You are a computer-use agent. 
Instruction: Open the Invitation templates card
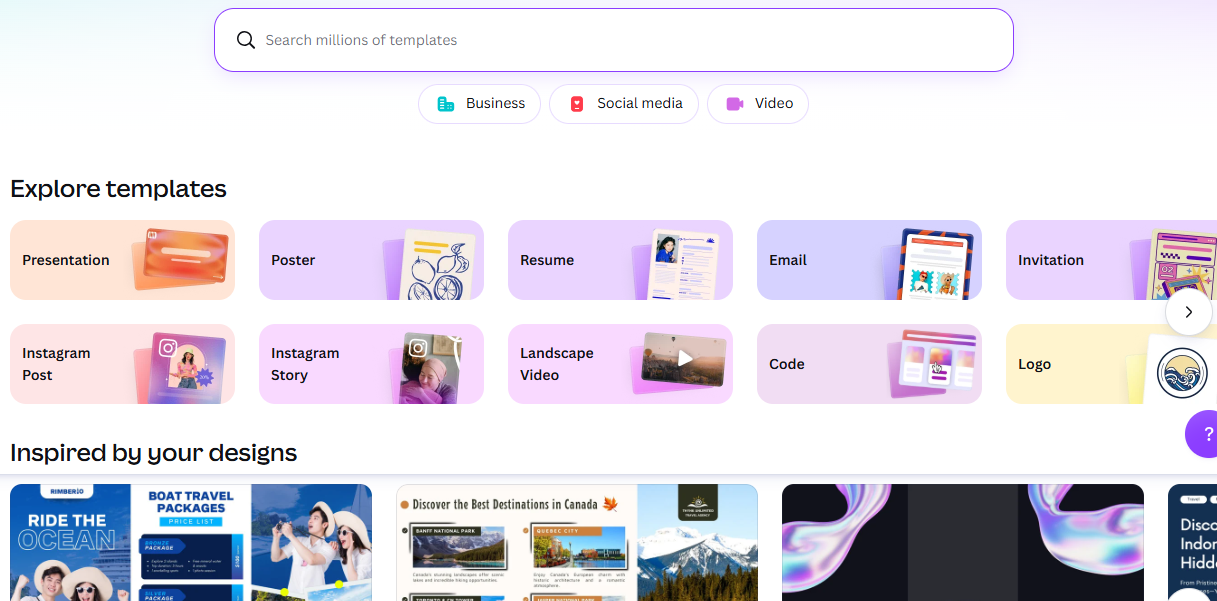tap(1111, 260)
